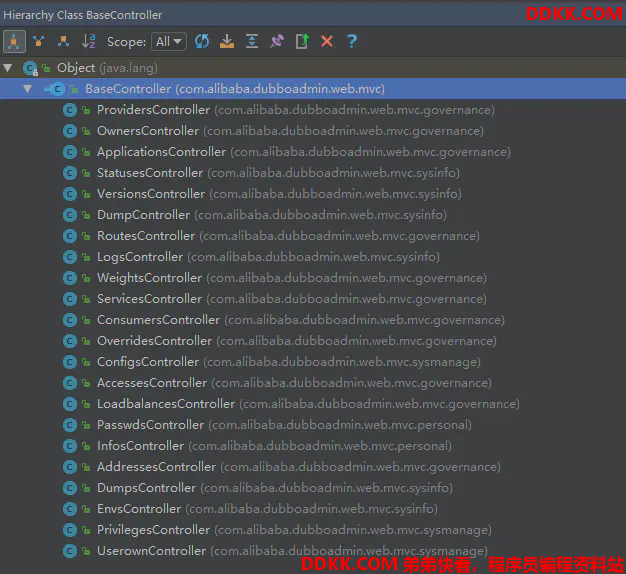626x574 pixels.
Task: Click the autoscroll to source icon
Action: click(227, 42)
